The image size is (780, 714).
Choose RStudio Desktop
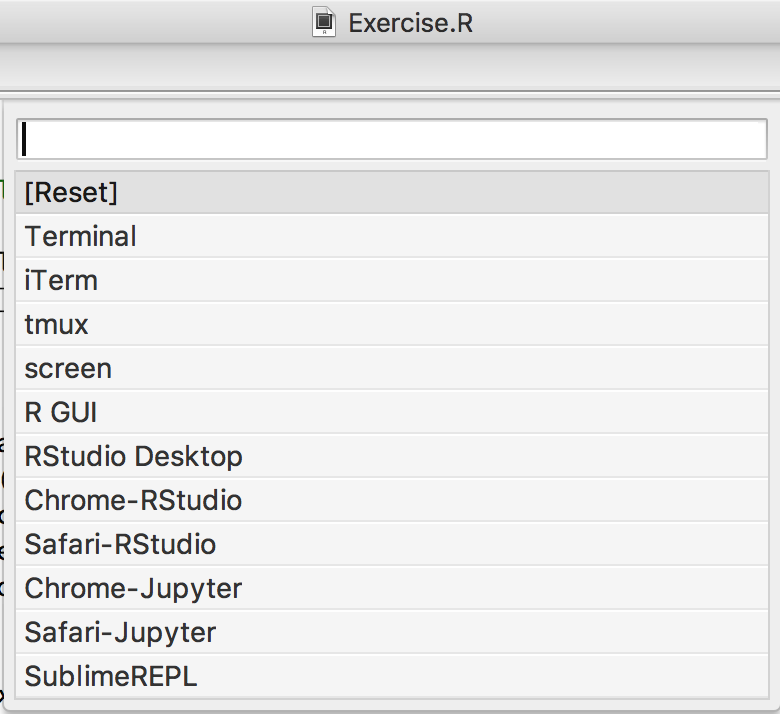click(392, 456)
